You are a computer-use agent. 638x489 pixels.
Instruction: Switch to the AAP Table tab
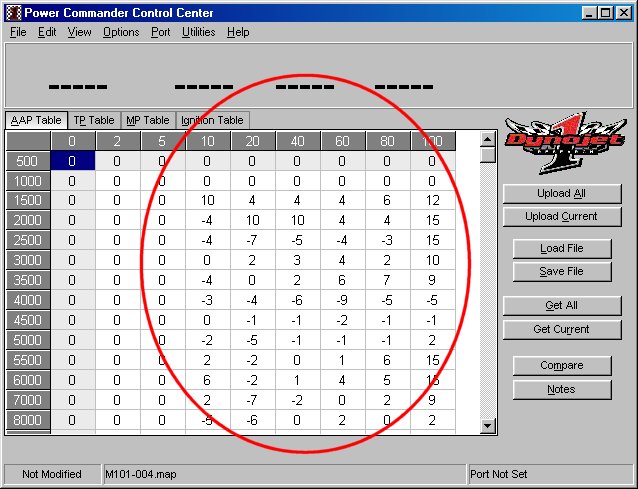36,120
